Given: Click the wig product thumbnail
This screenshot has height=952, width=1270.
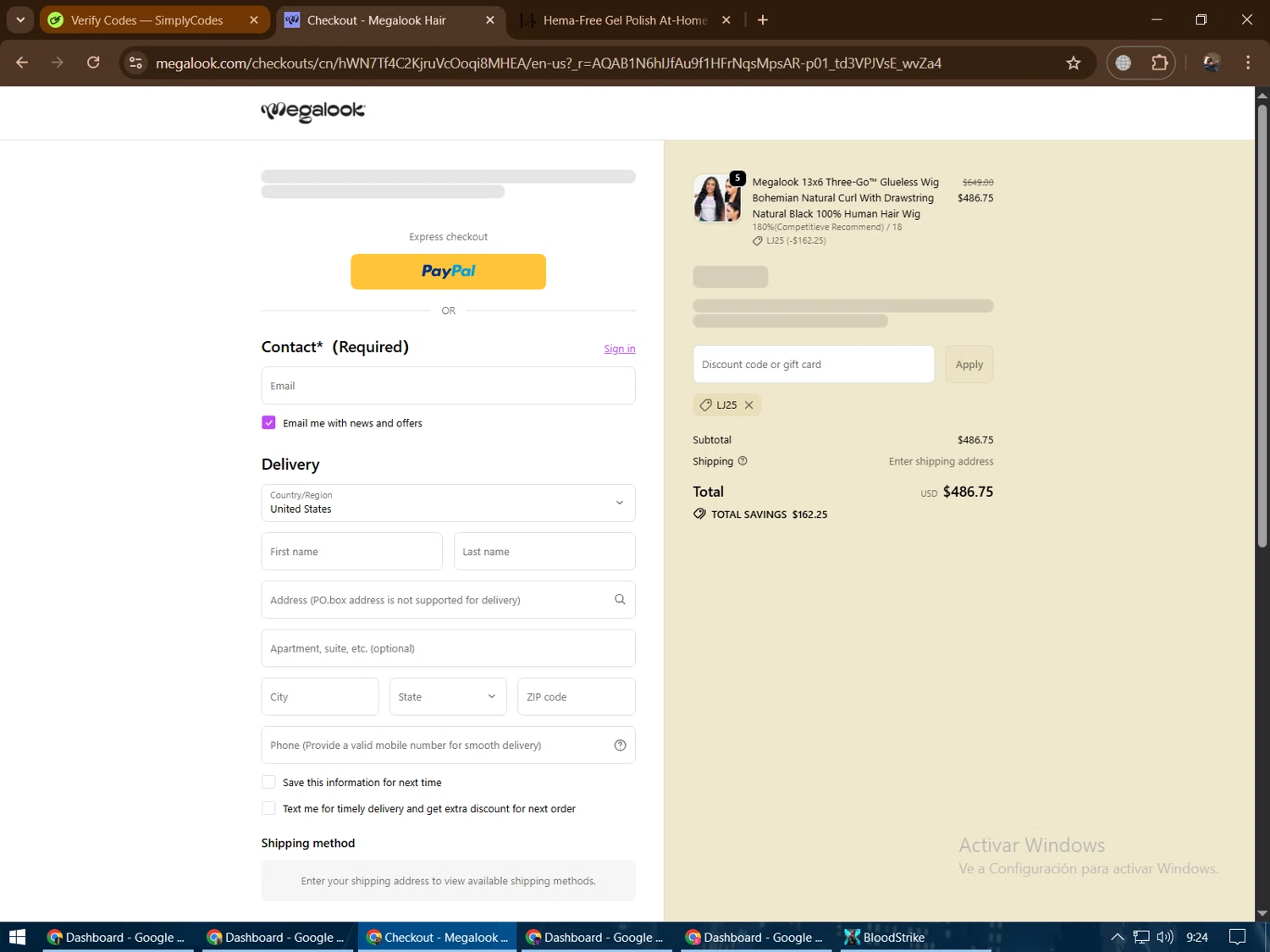Looking at the screenshot, I should [x=717, y=198].
